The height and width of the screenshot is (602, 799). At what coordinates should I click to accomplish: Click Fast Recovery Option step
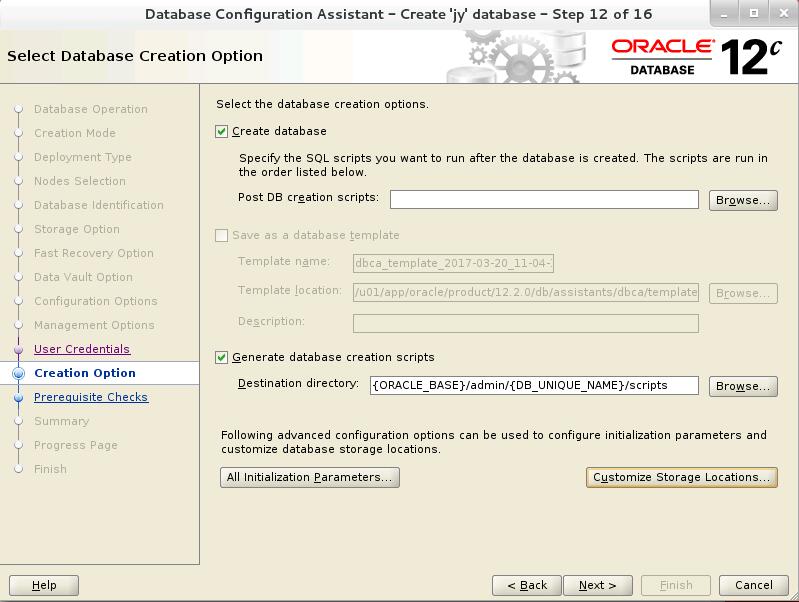tap(94, 253)
